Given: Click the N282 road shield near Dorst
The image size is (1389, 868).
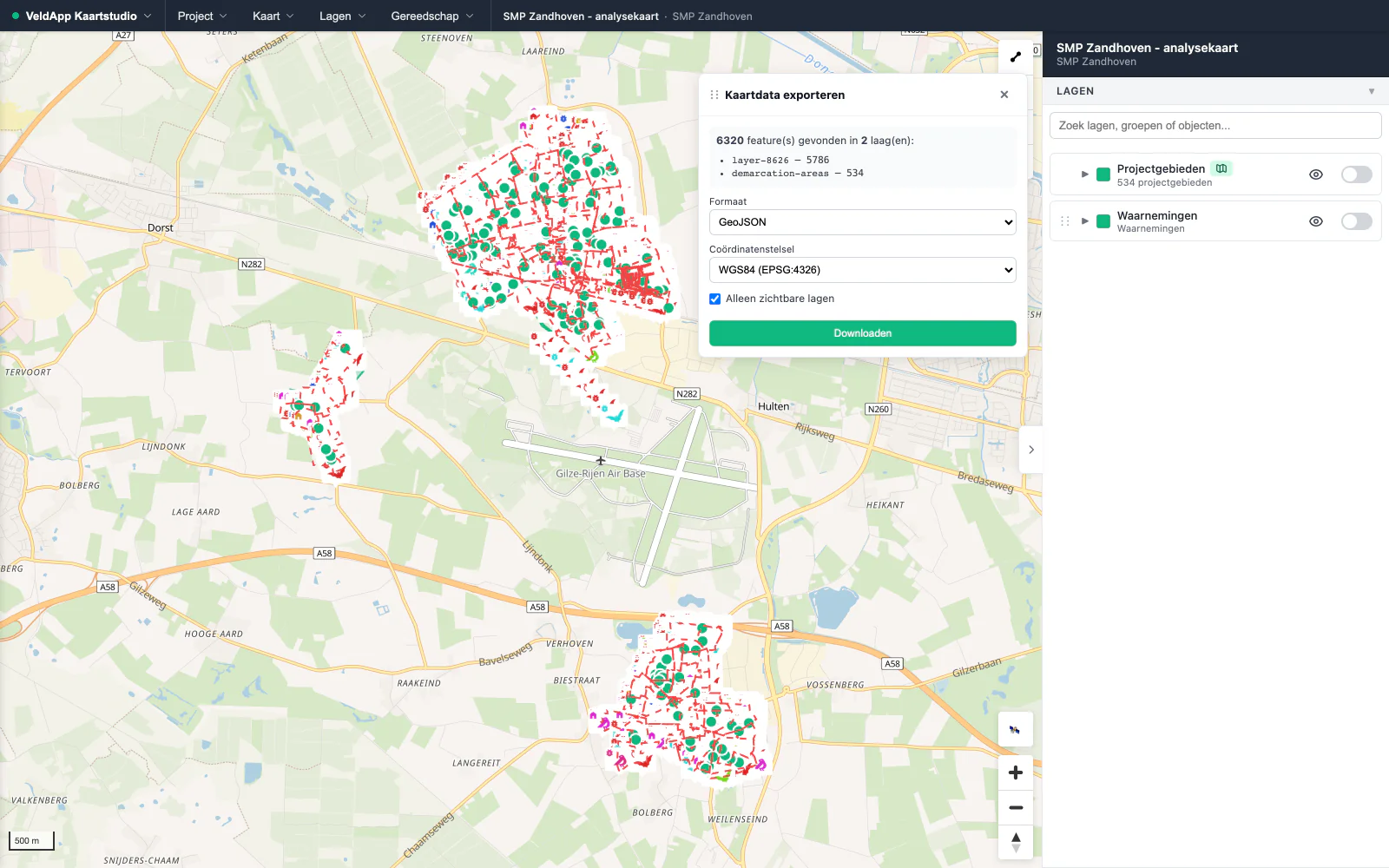Looking at the screenshot, I should coord(251,264).
